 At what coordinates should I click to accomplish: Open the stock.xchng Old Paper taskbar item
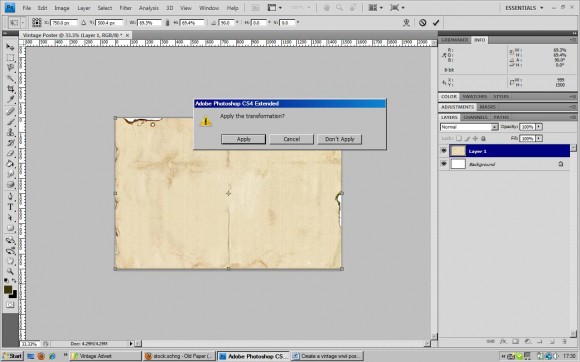coord(179,356)
